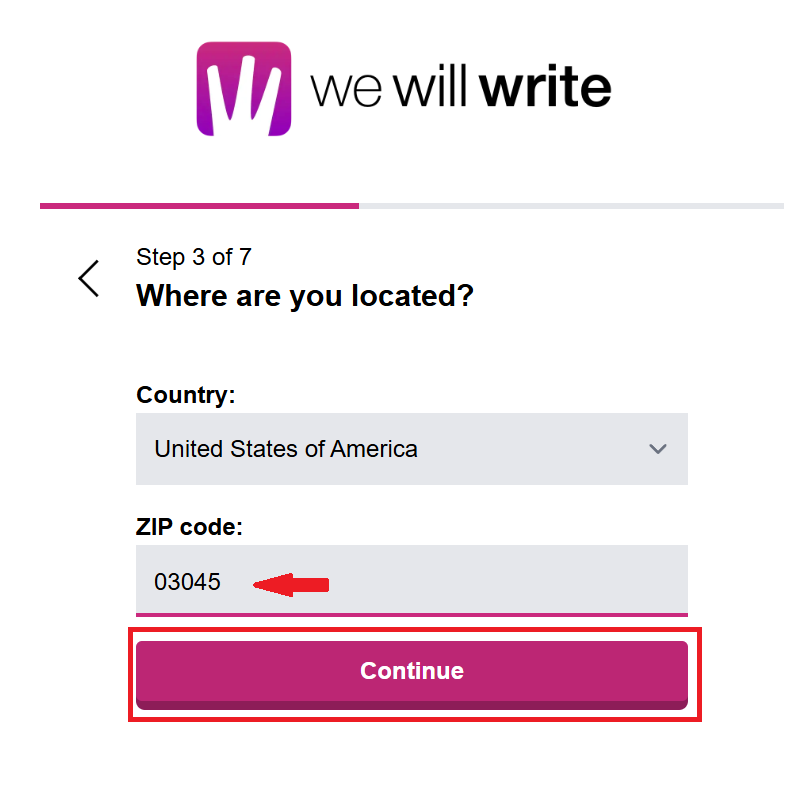Click the "Step 3 of 7" indicator
This screenshot has width=795, height=786.
(193, 257)
